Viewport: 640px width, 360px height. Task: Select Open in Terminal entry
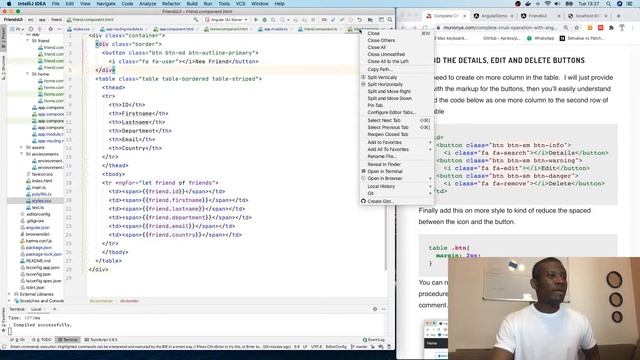[396, 171]
